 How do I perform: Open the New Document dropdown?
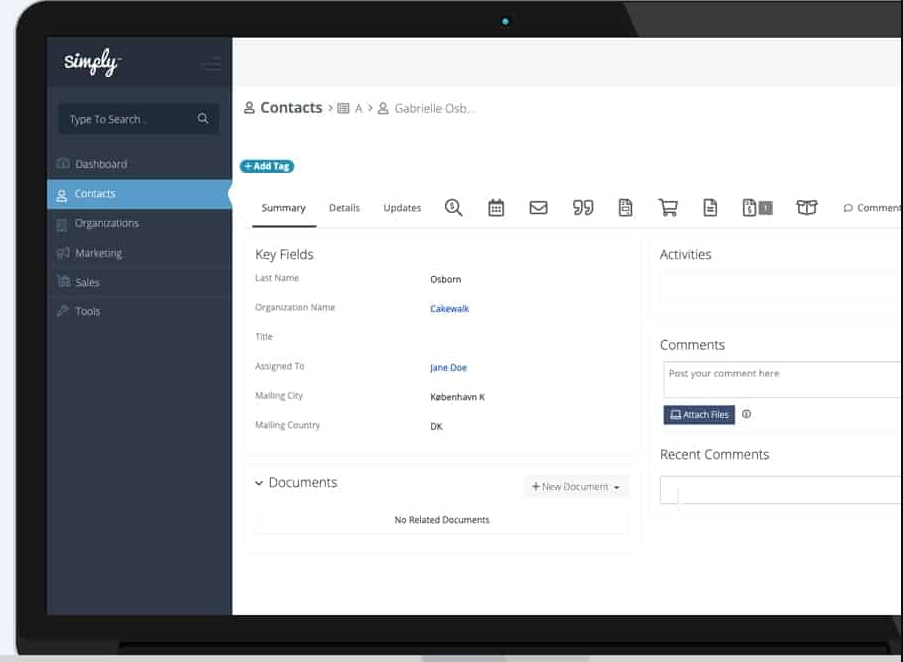[576, 487]
